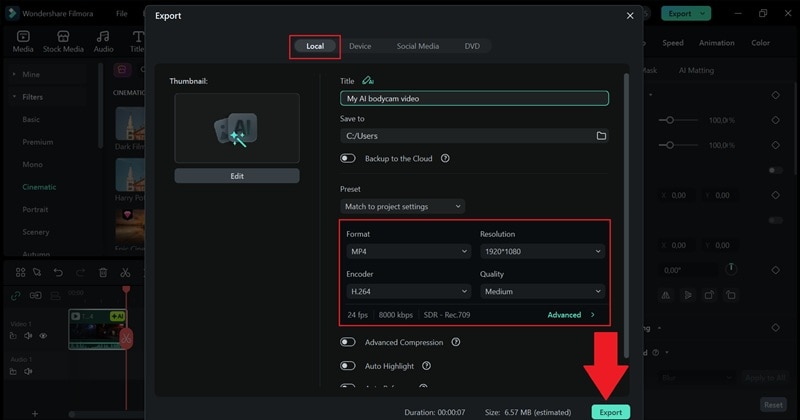Click the undo icon in timeline toolbar
The width and height of the screenshot is (800, 420).
click(x=58, y=273)
